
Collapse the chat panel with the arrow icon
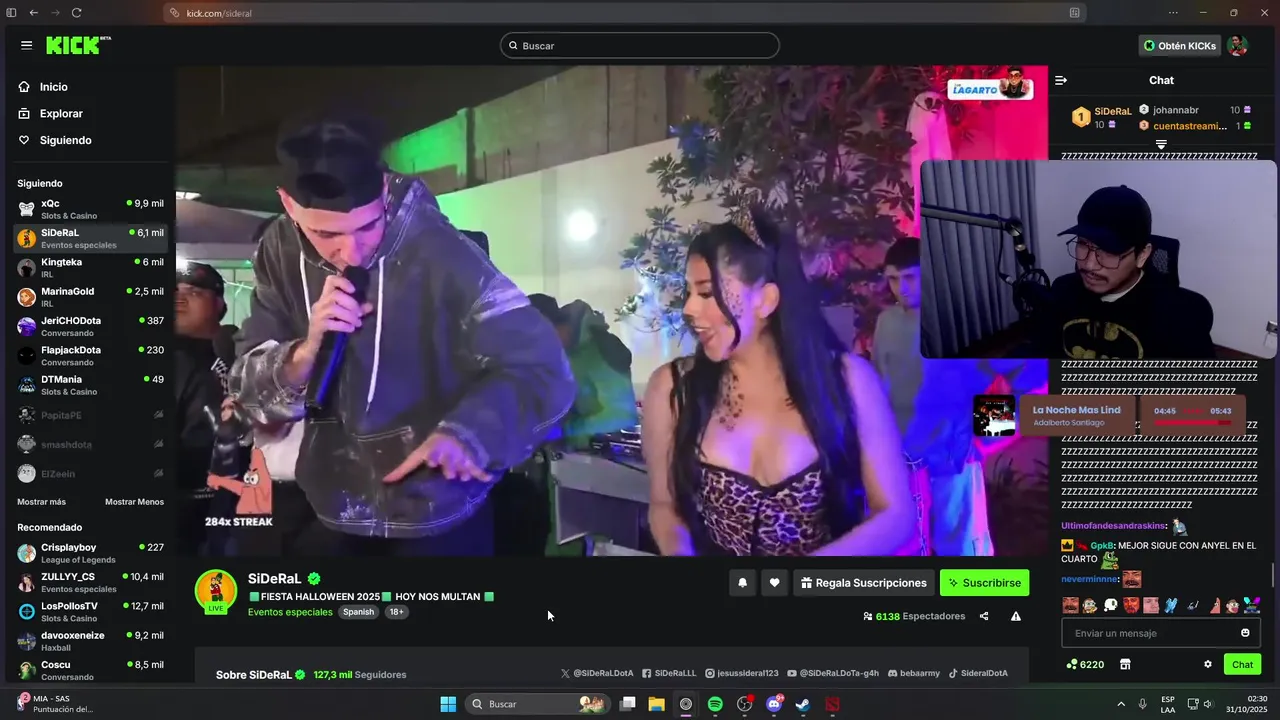coord(1061,80)
